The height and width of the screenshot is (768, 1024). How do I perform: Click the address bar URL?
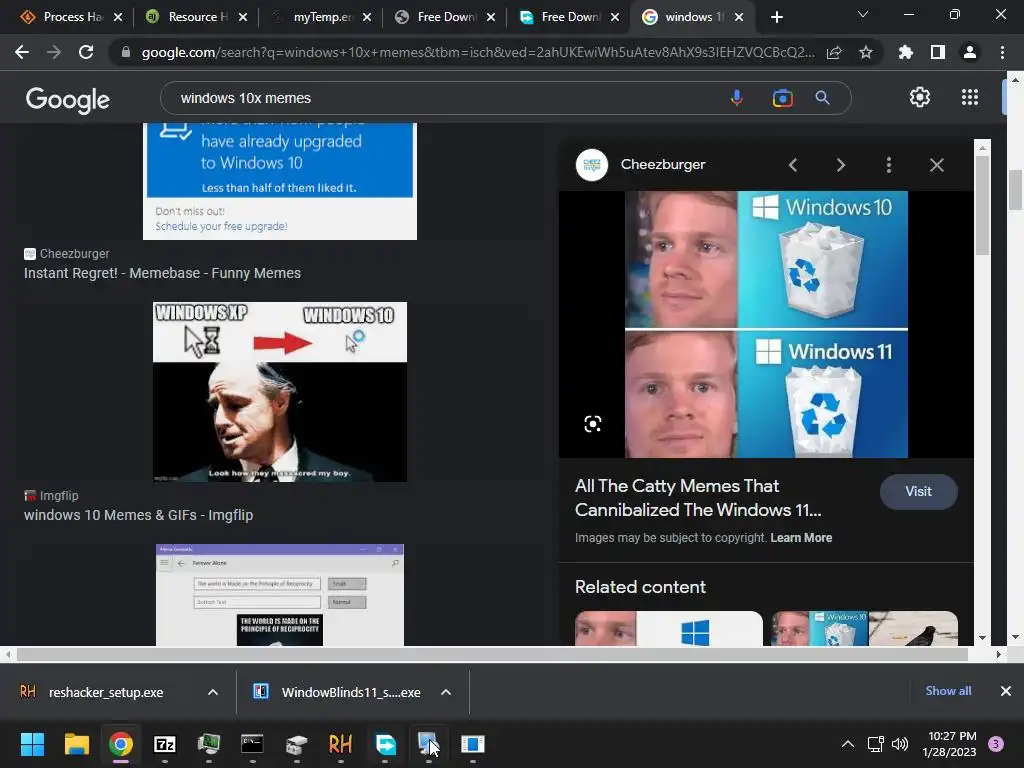477,52
